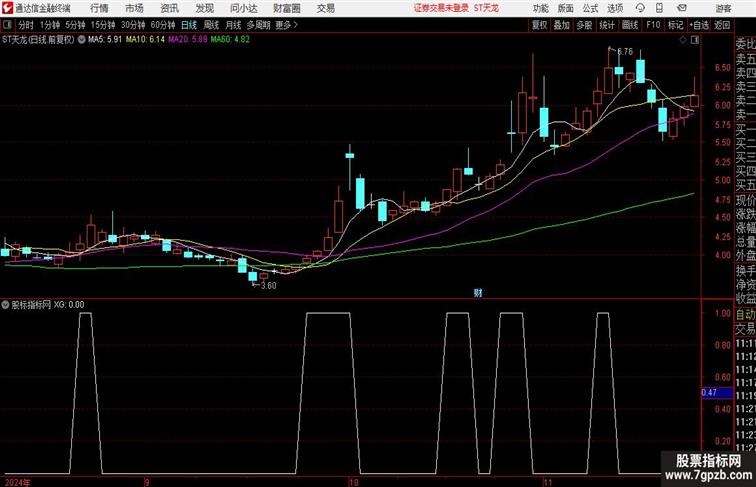
Task: Open the 市场 menu
Action: coord(135,8)
